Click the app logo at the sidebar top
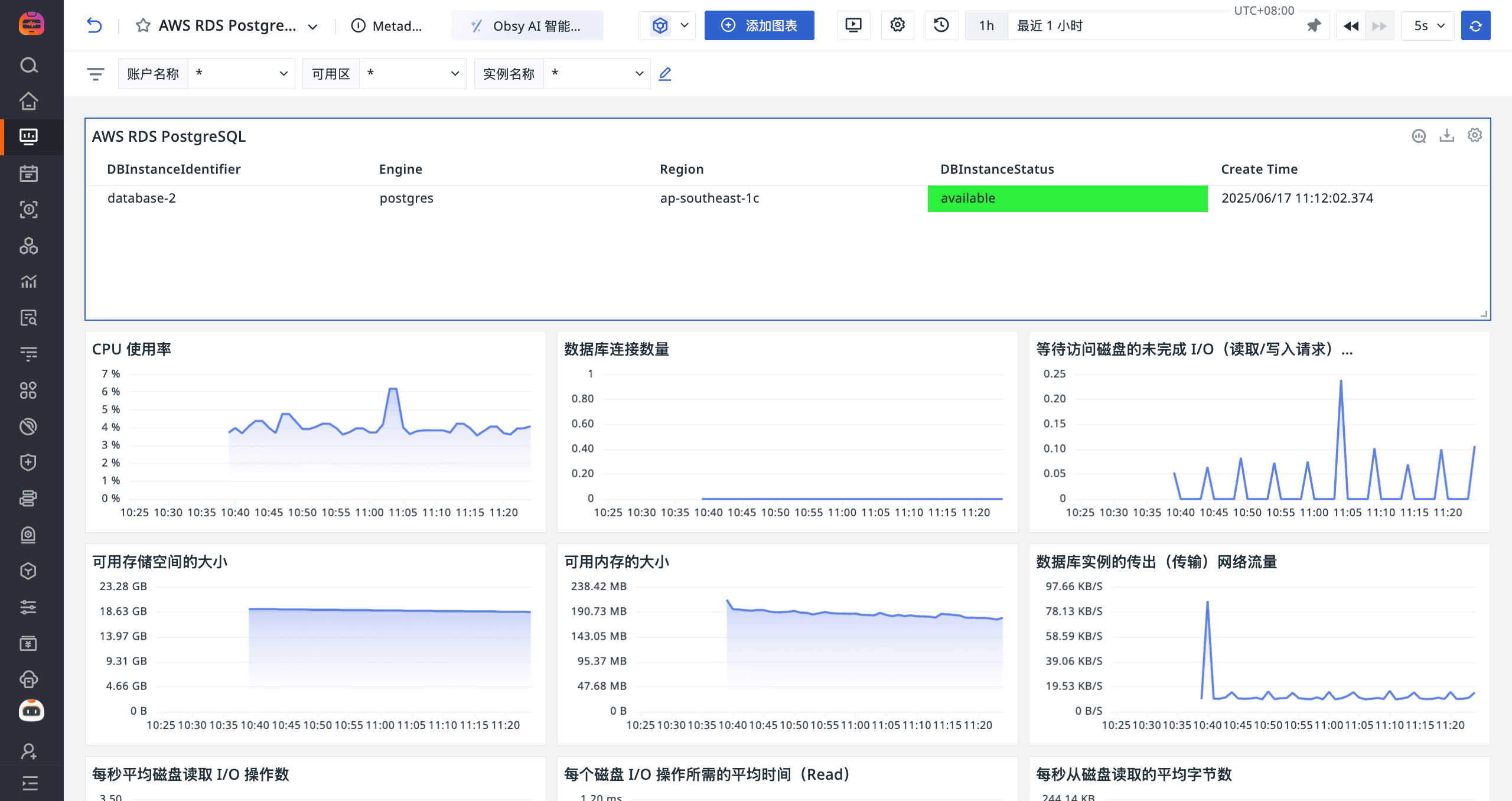The height and width of the screenshot is (801, 1512). pyautogui.click(x=31, y=24)
